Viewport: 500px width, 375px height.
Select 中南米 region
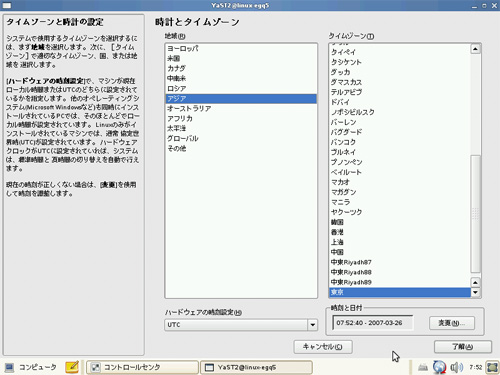[241, 79]
